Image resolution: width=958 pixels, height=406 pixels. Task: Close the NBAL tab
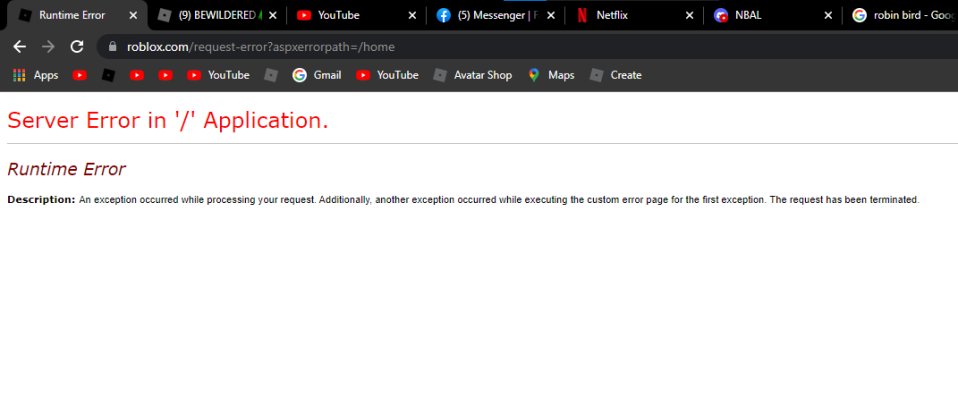(x=828, y=16)
